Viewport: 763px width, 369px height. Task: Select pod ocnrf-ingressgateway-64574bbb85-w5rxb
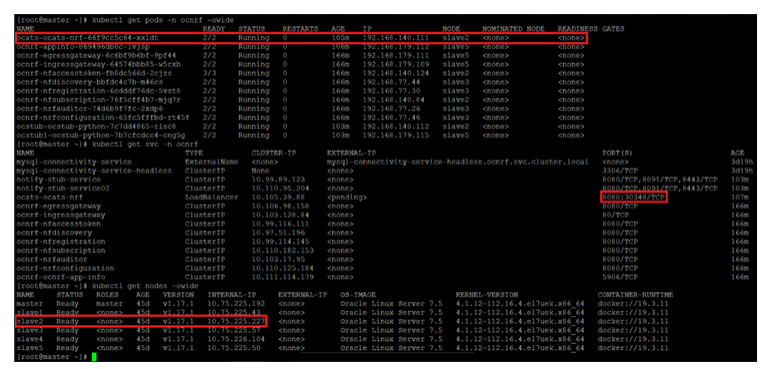pos(98,64)
